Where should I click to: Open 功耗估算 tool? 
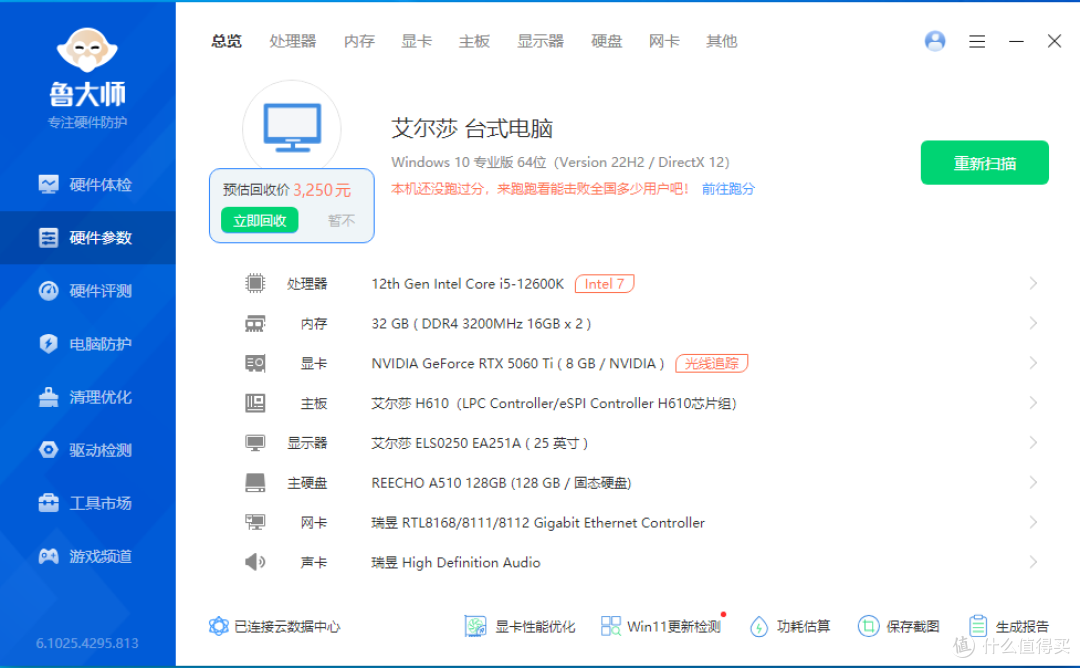click(790, 626)
